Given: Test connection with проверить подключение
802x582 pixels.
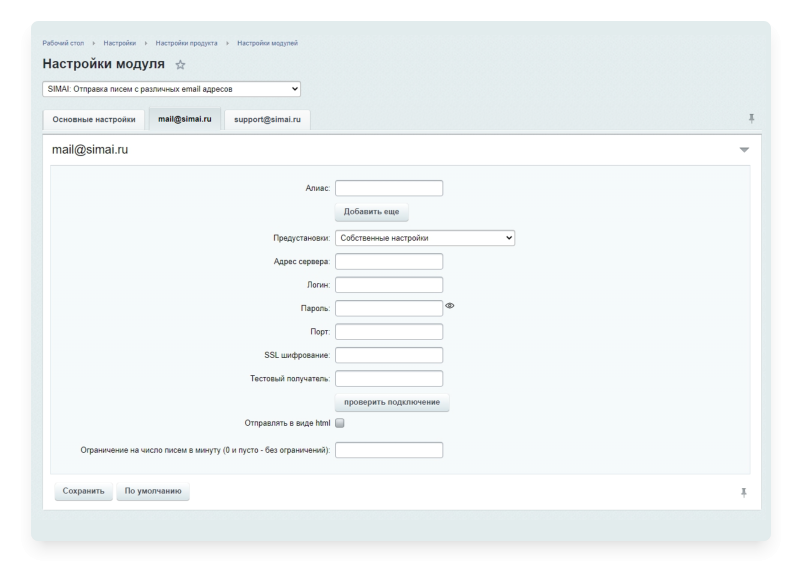Looking at the screenshot, I should click(x=393, y=401).
